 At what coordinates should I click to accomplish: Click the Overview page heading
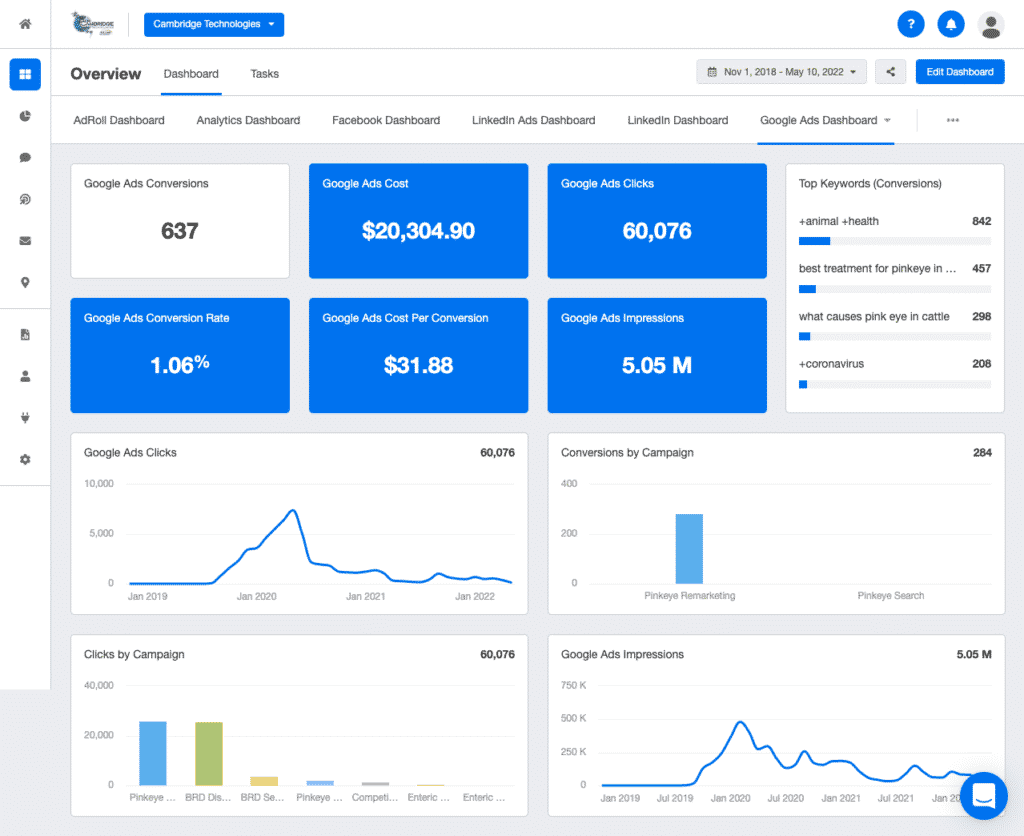pyautogui.click(x=106, y=74)
